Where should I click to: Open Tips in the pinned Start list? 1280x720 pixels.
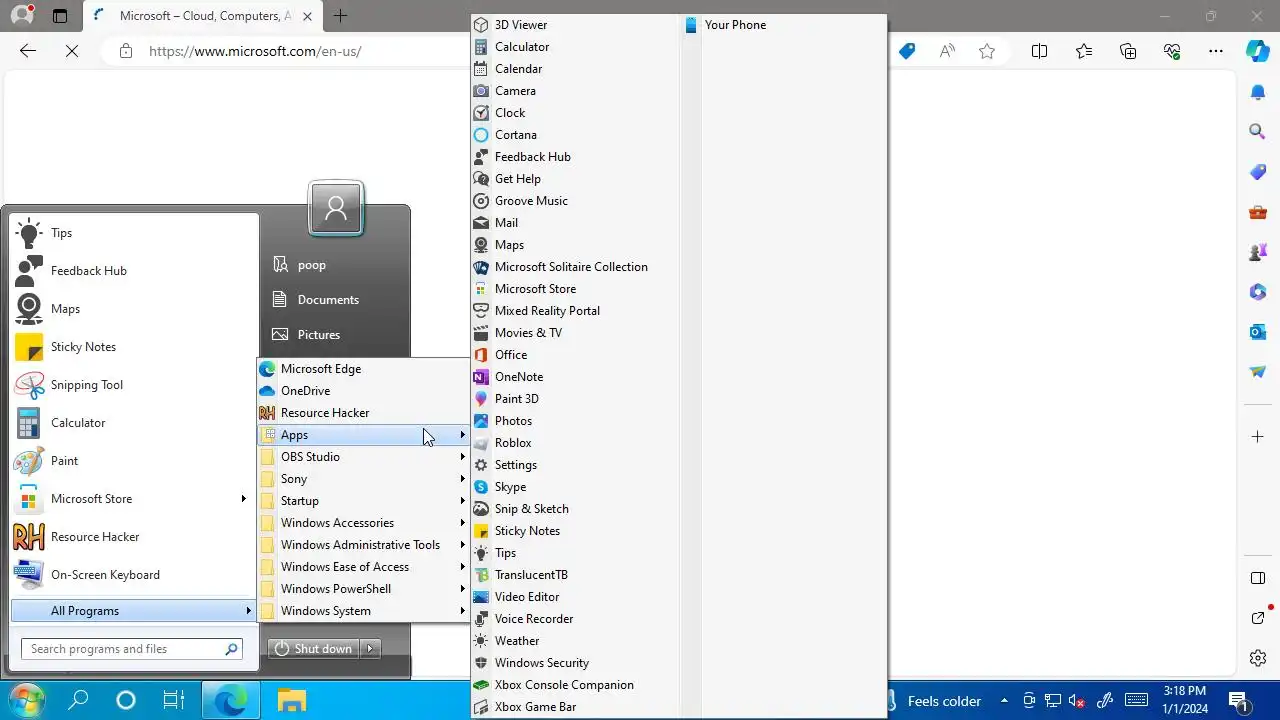pos(132,233)
